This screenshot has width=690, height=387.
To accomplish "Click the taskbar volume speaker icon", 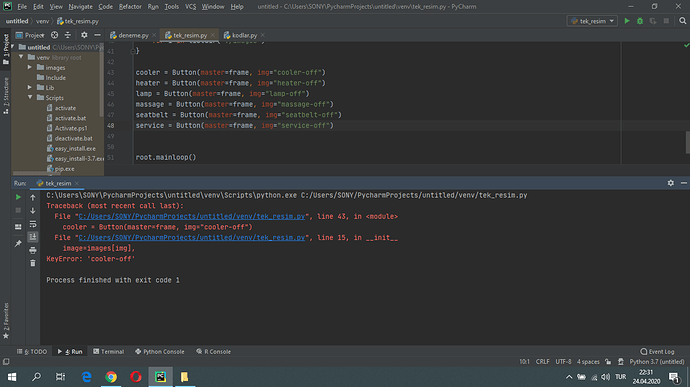I will click(606, 377).
